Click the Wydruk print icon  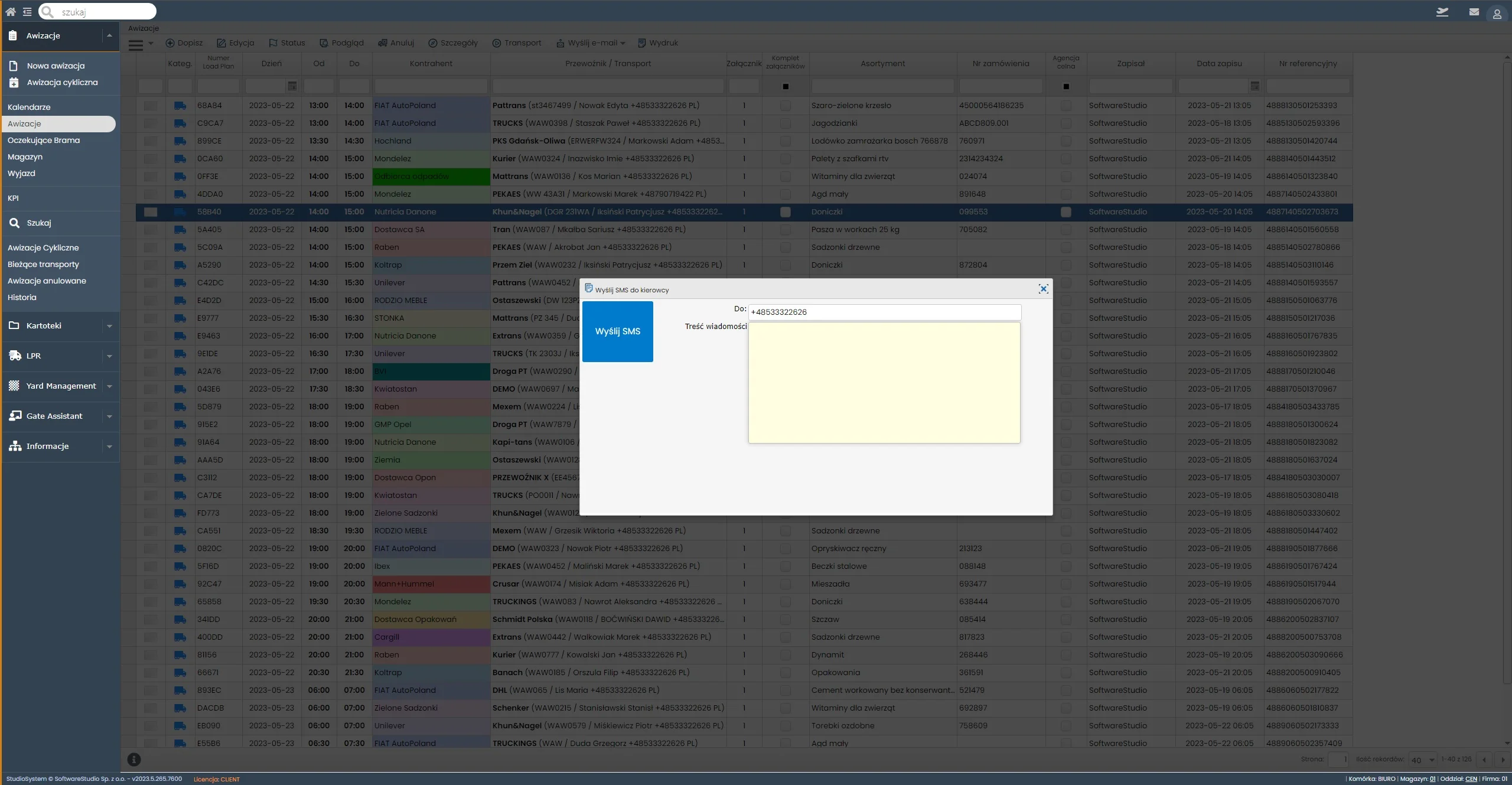point(641,43)
